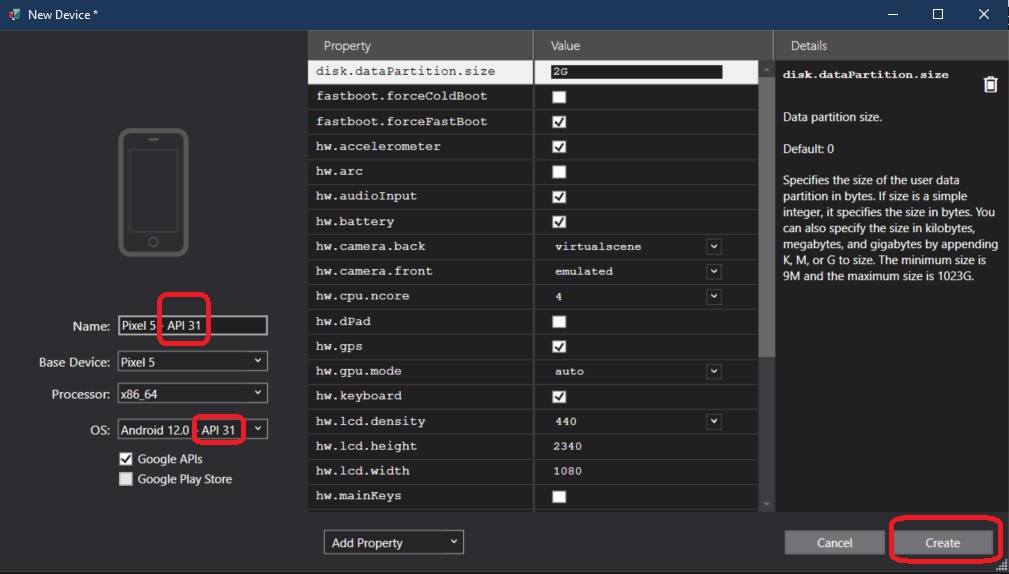Enable the hw.dPad checkbox
Image resolution: width=1009 pixels, height=574 pixels.
559,322
